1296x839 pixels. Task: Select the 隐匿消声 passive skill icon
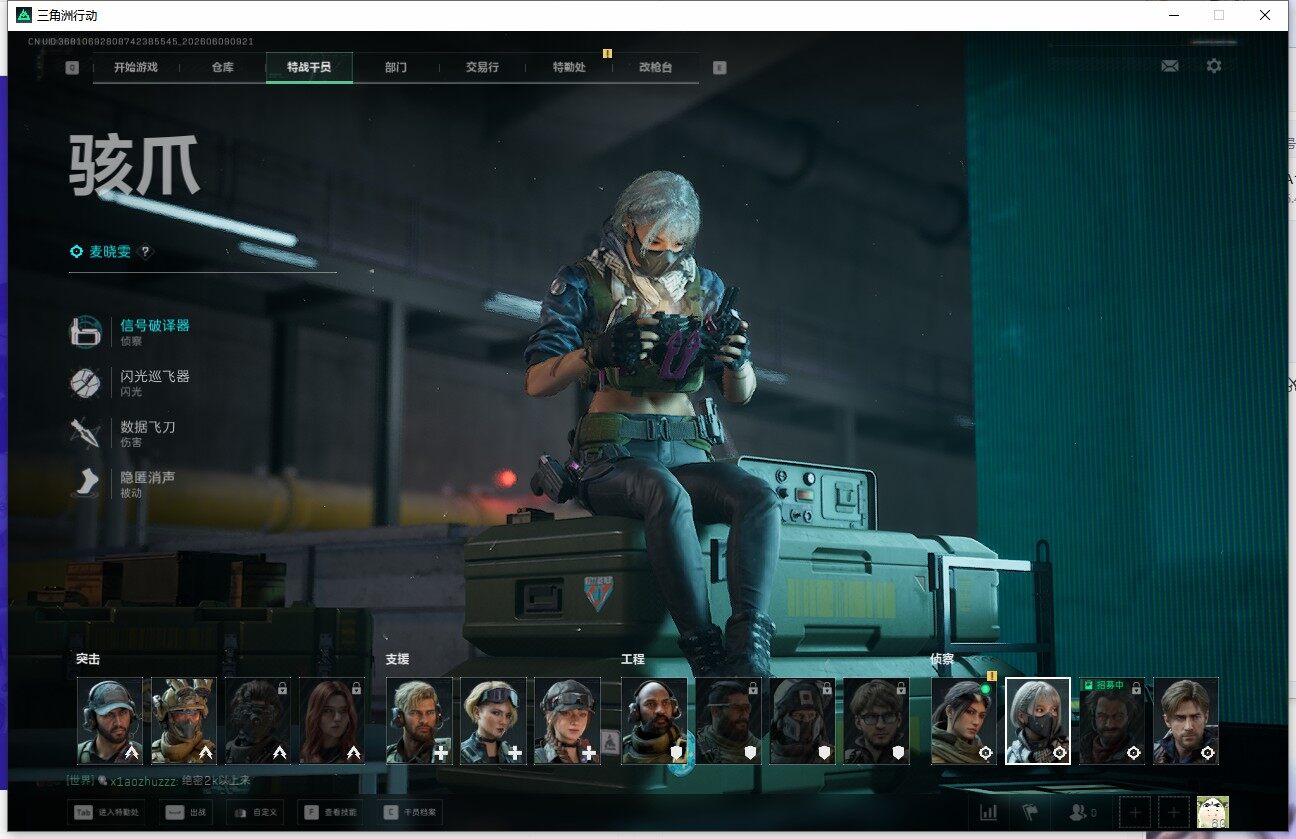[85, 484]
